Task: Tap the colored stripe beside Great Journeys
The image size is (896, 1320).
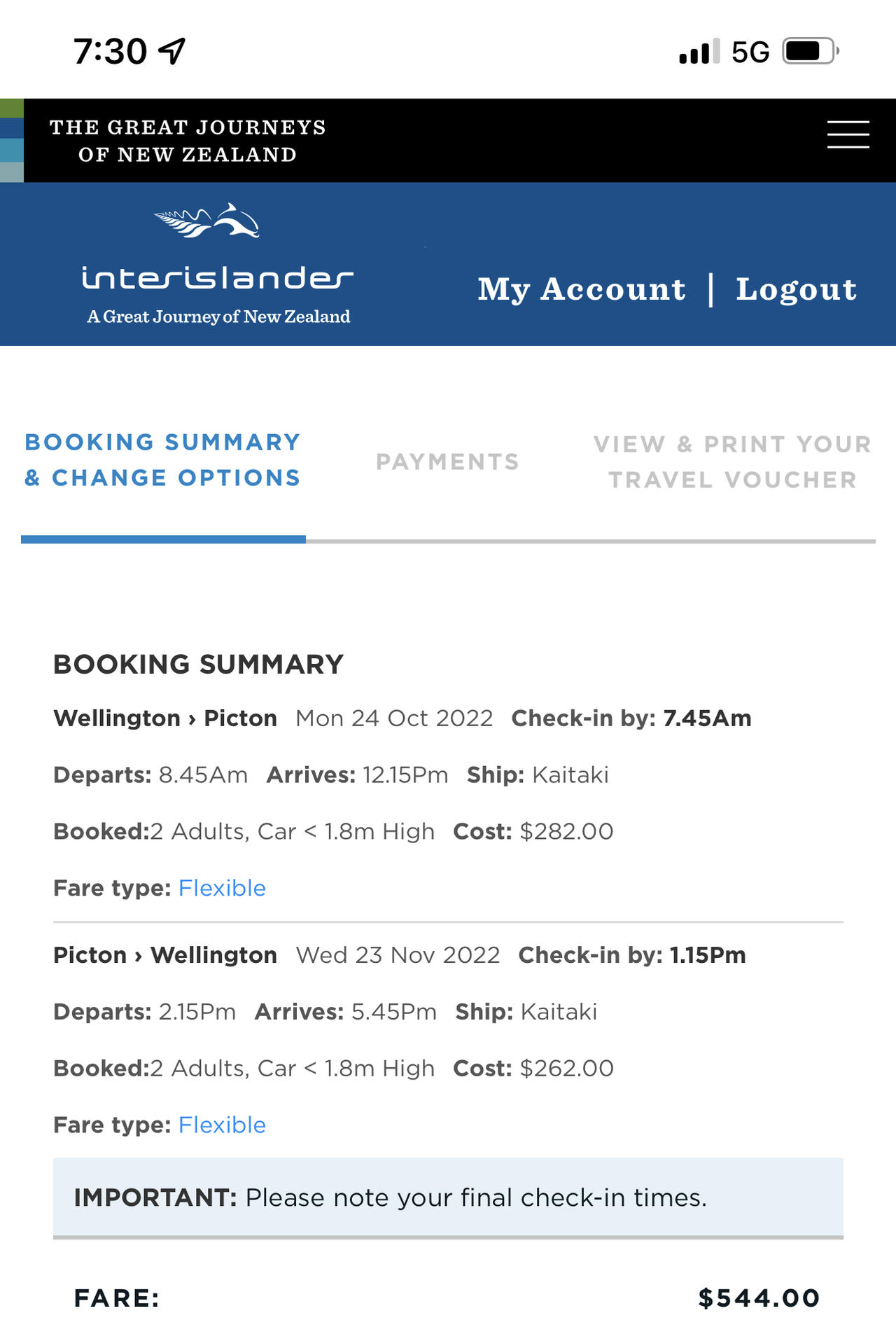Action: (12, 140)
